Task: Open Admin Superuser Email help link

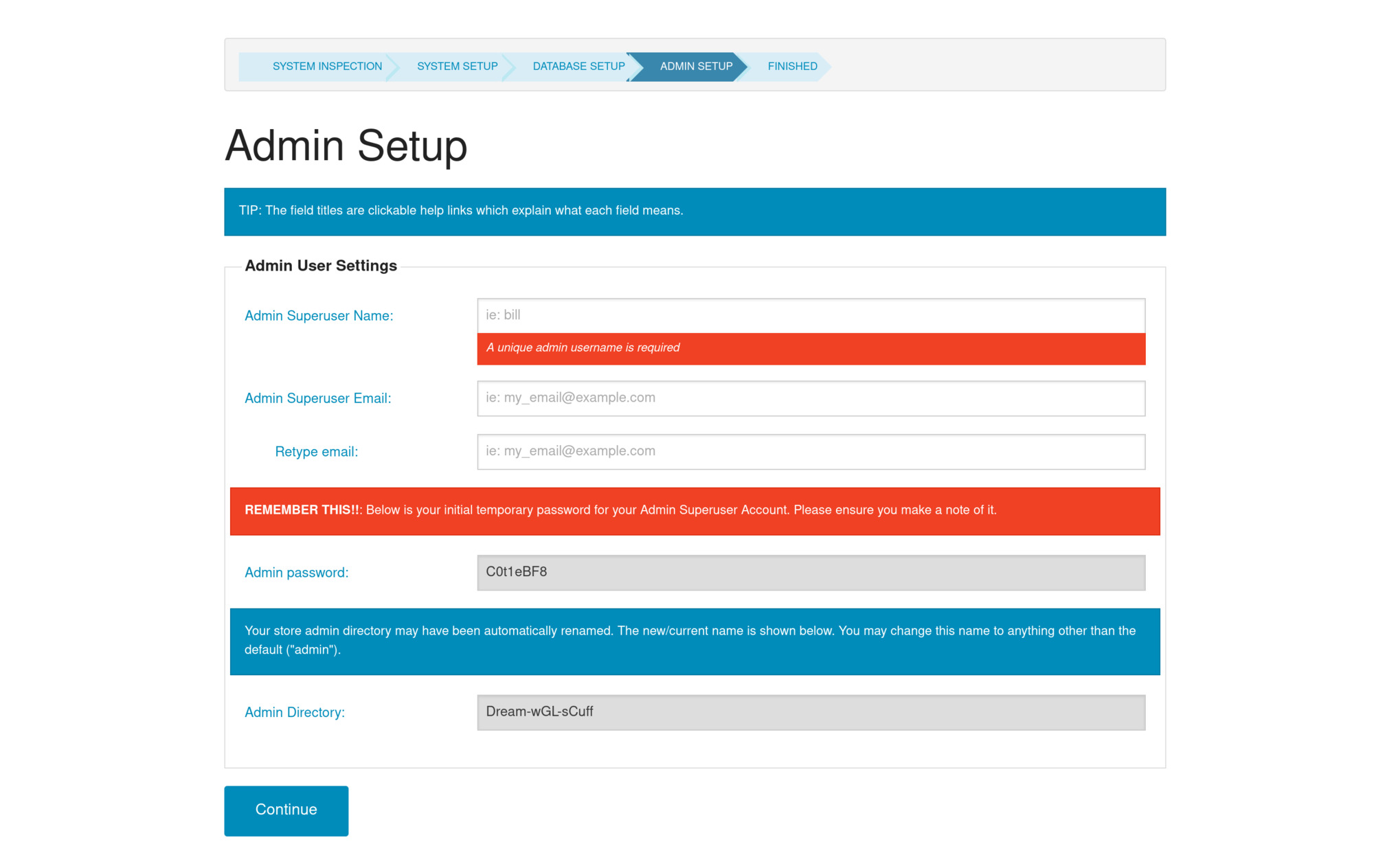Action: 317,398
